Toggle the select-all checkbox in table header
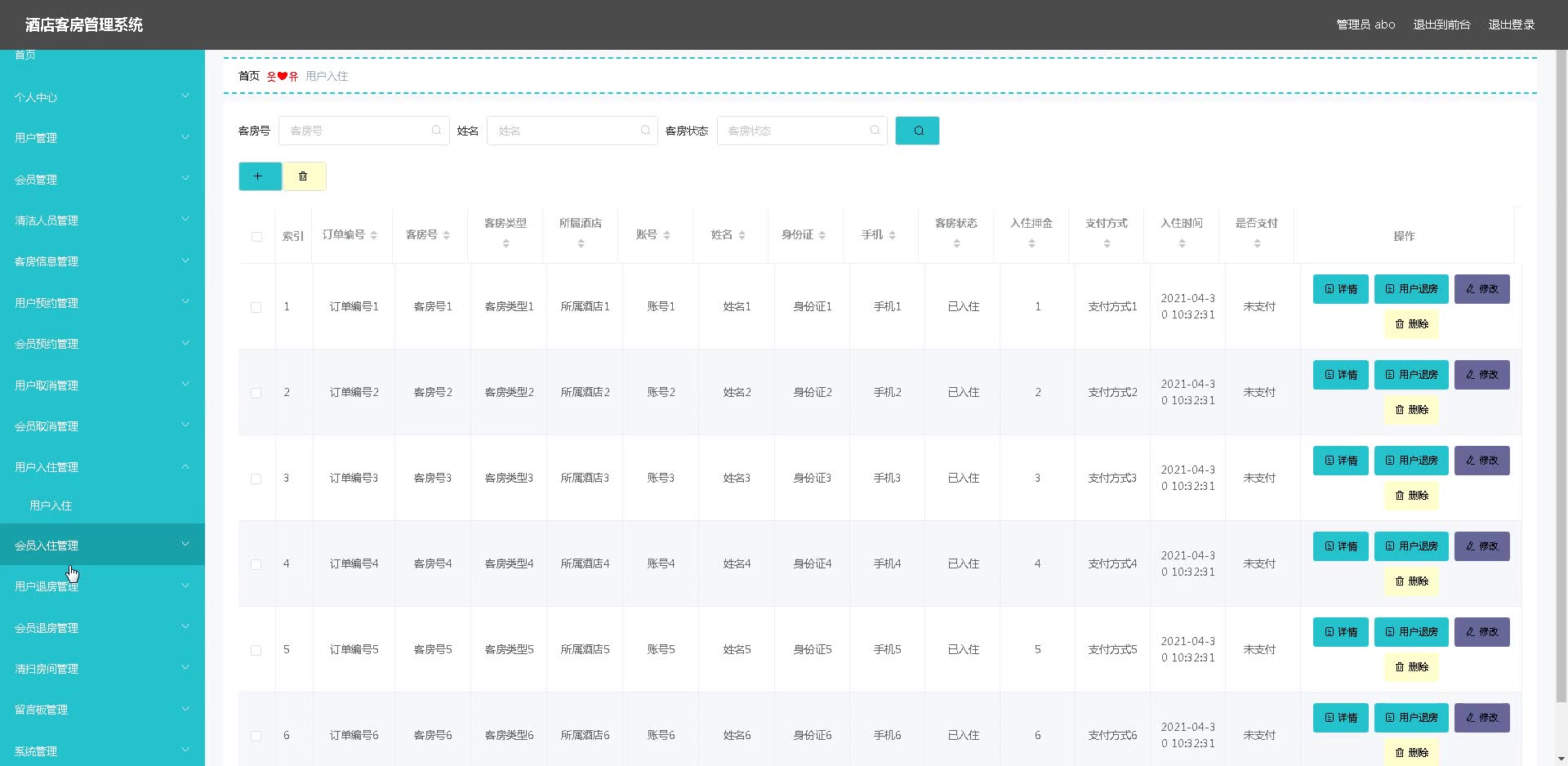 [x=257, y=237]
